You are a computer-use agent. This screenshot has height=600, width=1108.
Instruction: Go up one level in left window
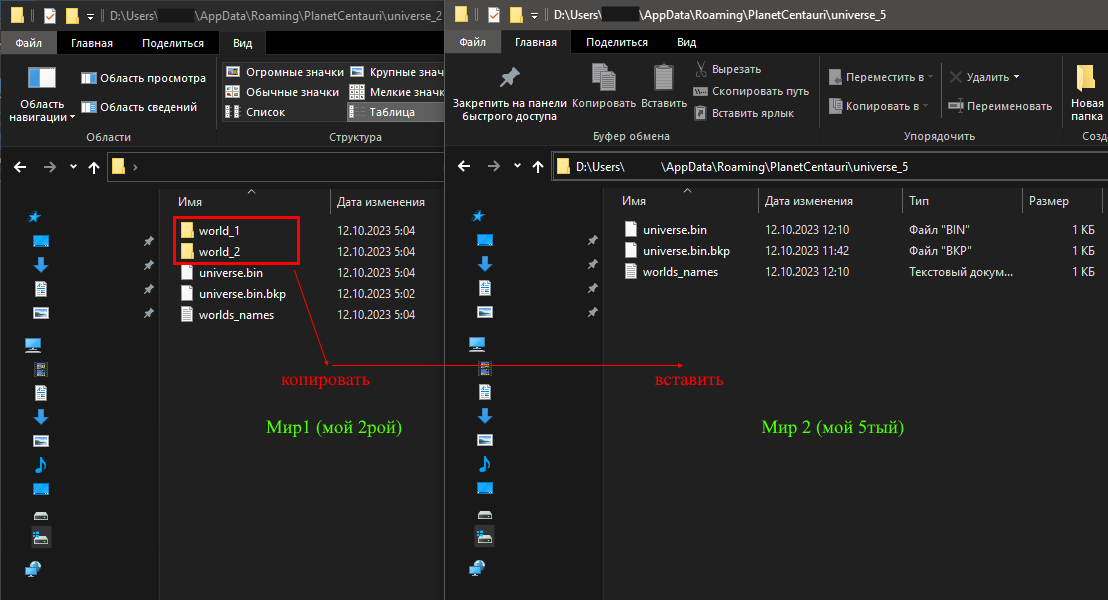pyautogui.click(x=94, y=167)
